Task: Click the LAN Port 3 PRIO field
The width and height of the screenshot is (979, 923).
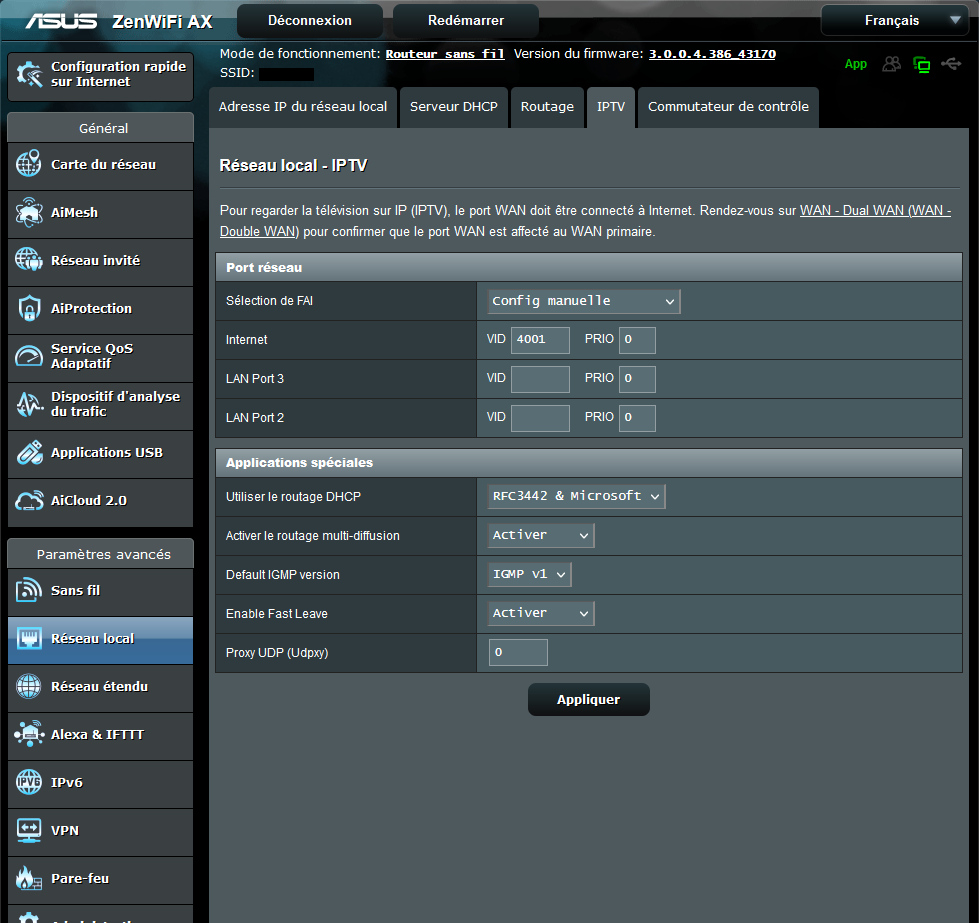Action: pos(637,379)
